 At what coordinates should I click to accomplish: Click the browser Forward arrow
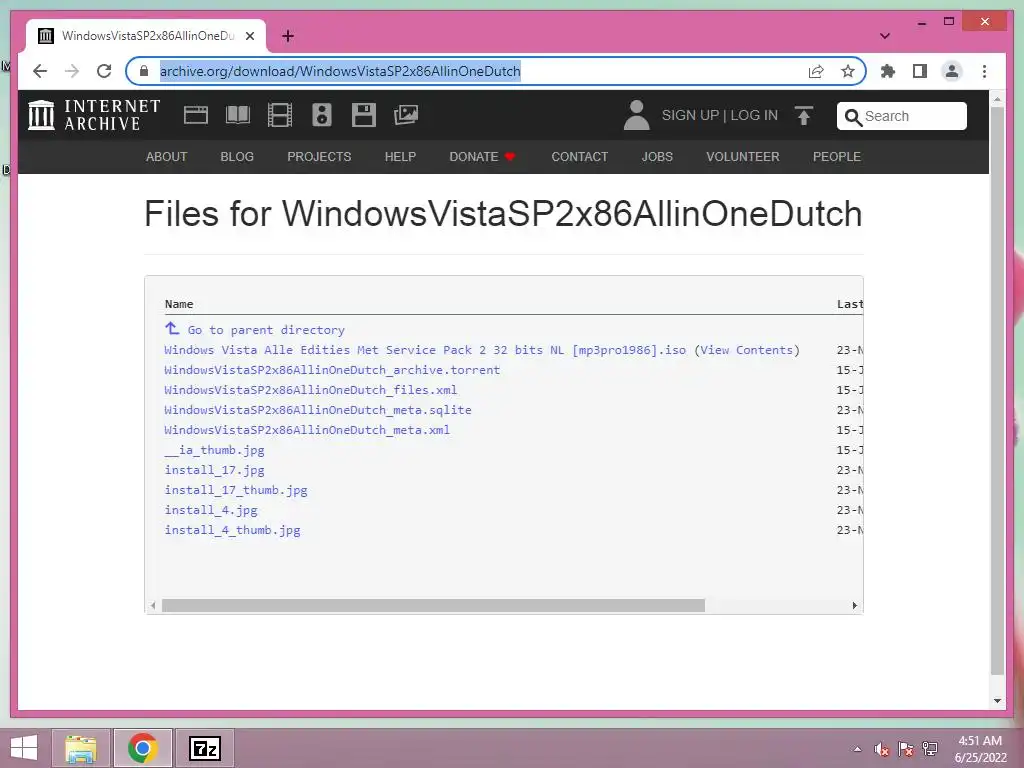tap(72, 71)
